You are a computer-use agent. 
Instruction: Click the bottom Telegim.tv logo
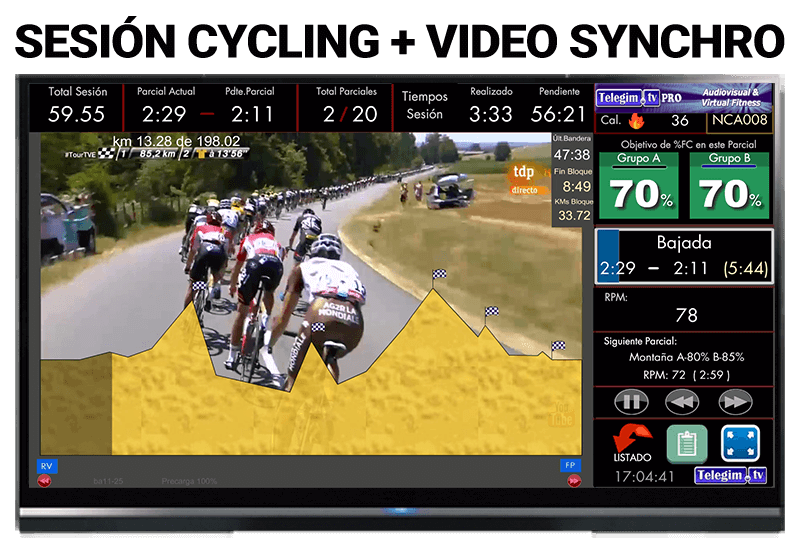pyautogui.click(x=730, y=476)
